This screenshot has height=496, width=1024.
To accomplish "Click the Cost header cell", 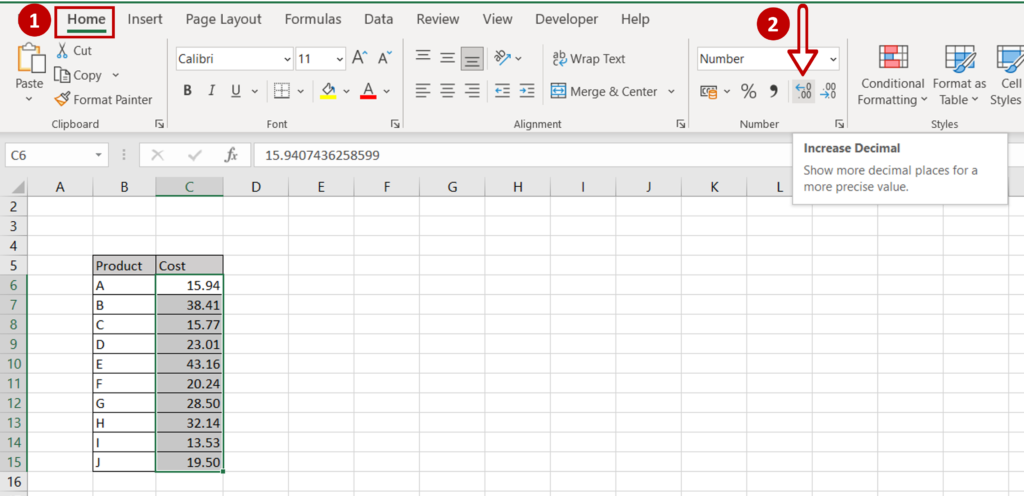I will [189, 266].
